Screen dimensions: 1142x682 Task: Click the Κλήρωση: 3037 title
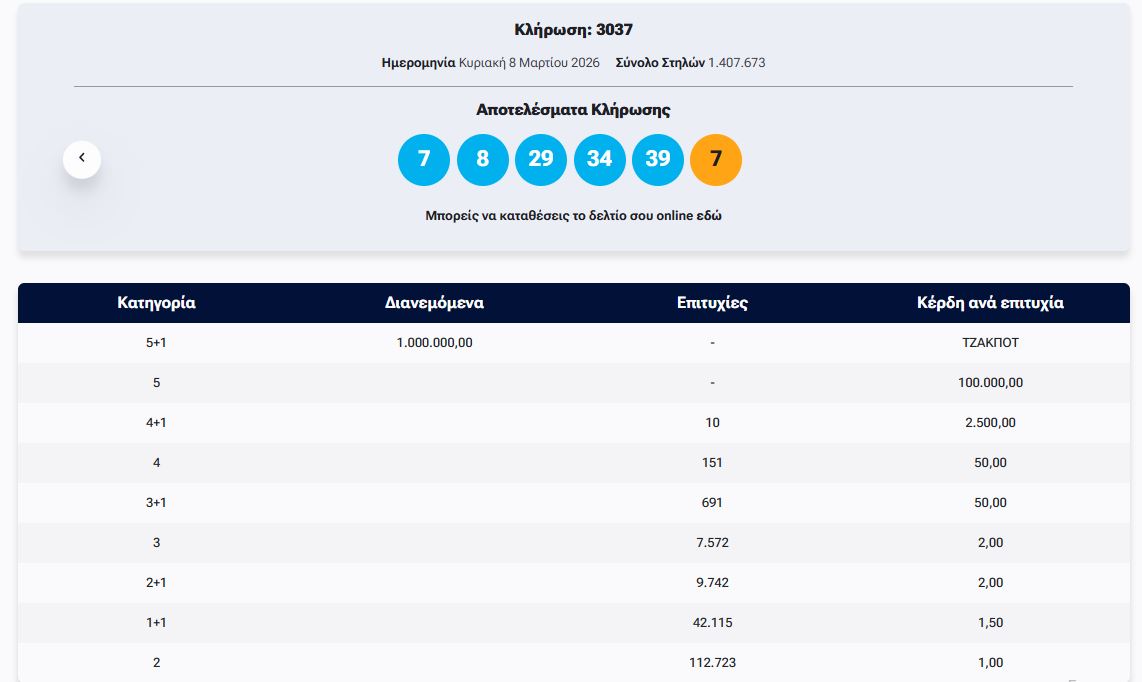pos(573,30)
